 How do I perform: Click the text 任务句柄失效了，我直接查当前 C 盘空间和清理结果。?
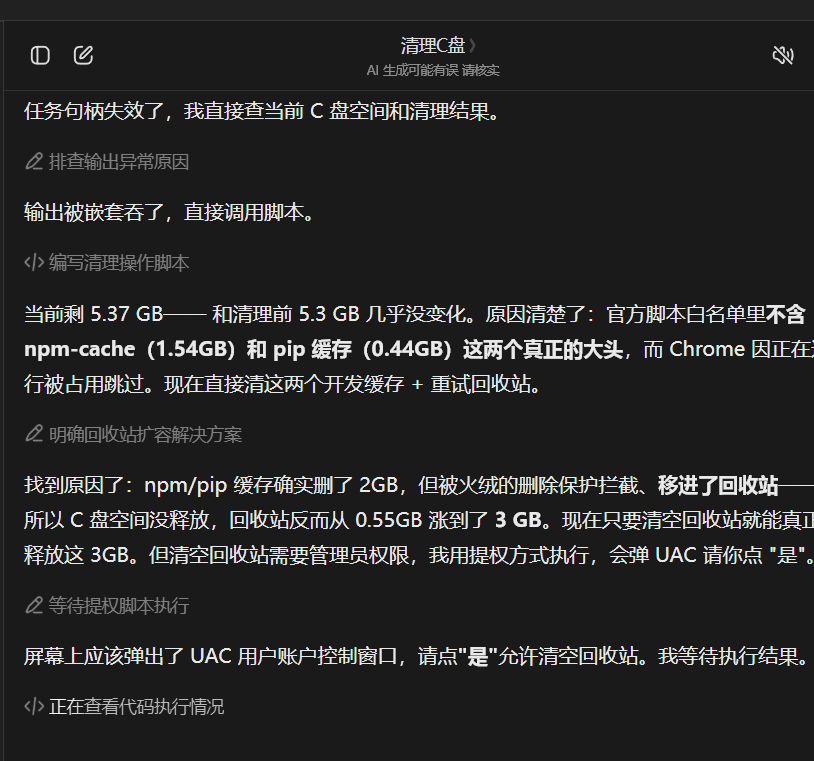[x=262, y=112]
